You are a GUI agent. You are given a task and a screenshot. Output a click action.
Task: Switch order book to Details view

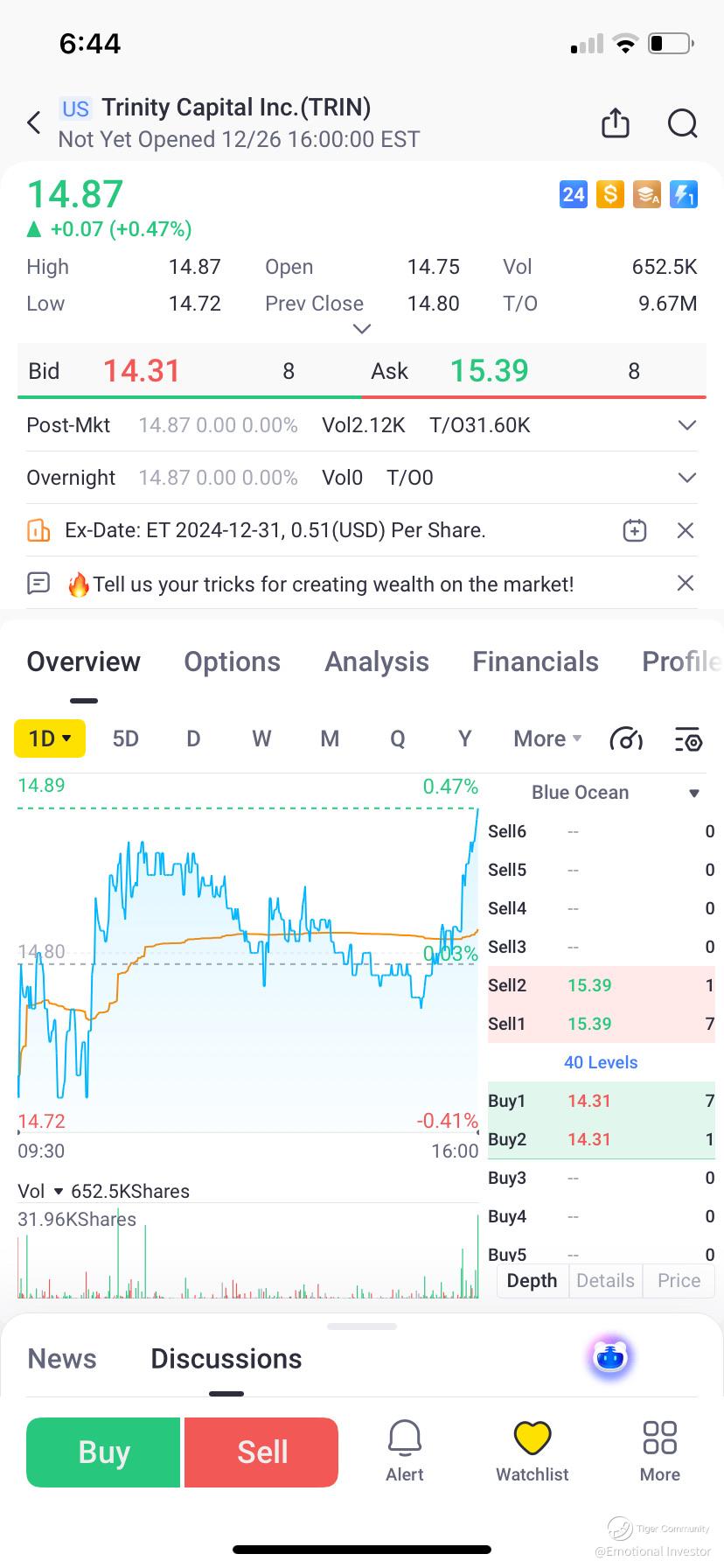[605, 1280]
